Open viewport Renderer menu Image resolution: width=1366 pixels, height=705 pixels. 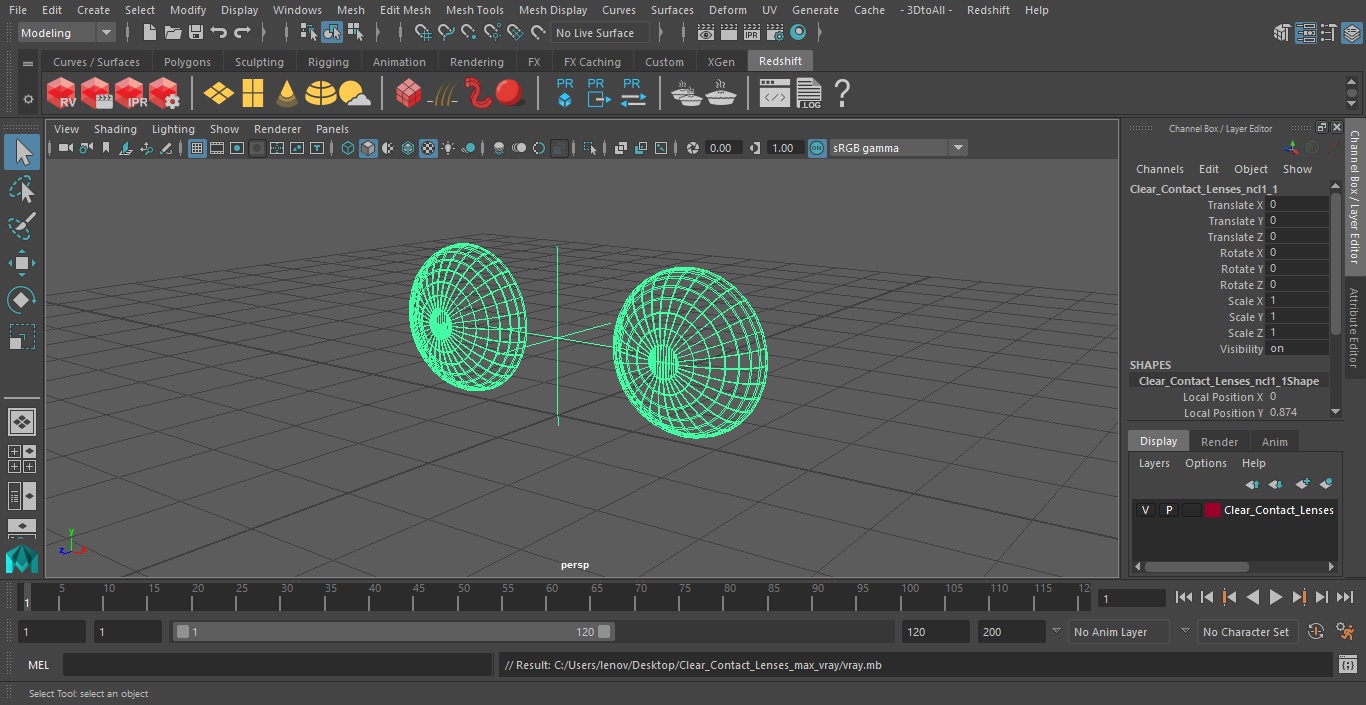(x=277, y=129)
